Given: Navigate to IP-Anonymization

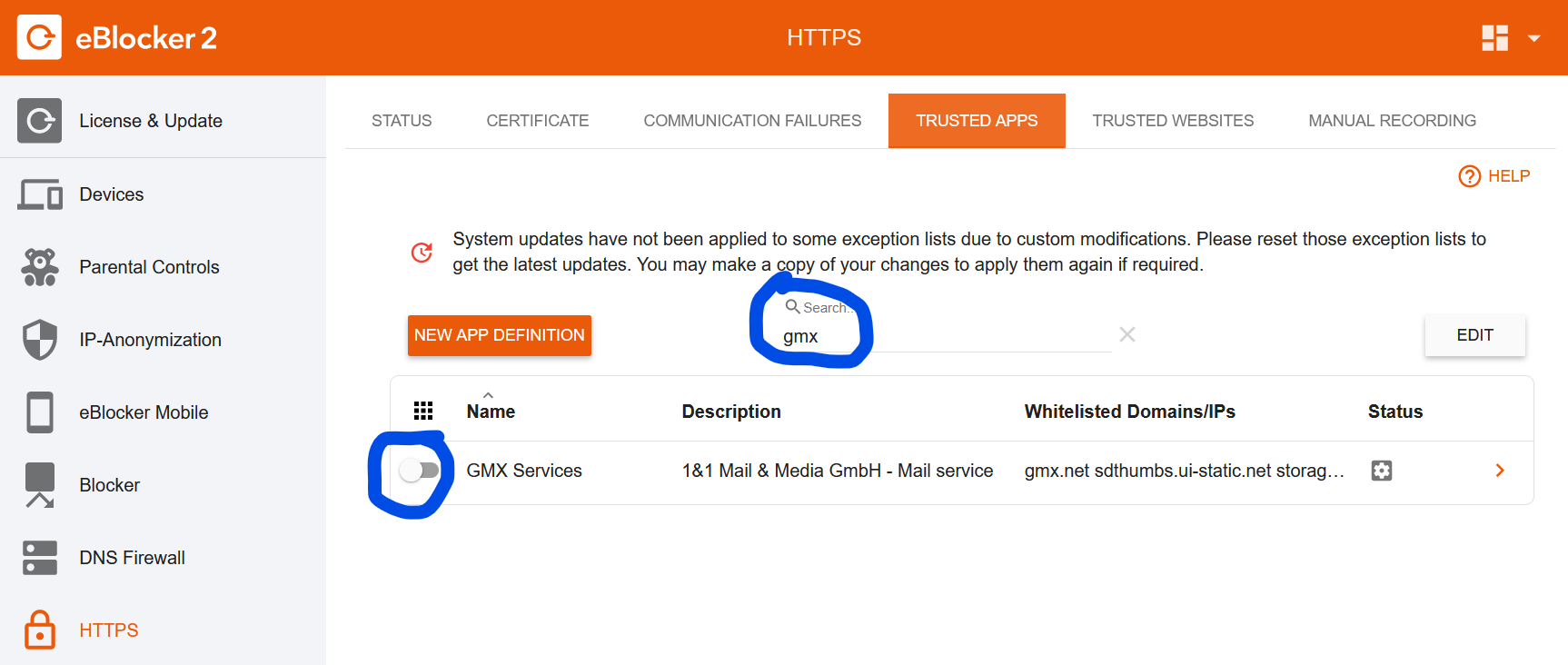Looking at the screenshot, I should tap(151, 340).
